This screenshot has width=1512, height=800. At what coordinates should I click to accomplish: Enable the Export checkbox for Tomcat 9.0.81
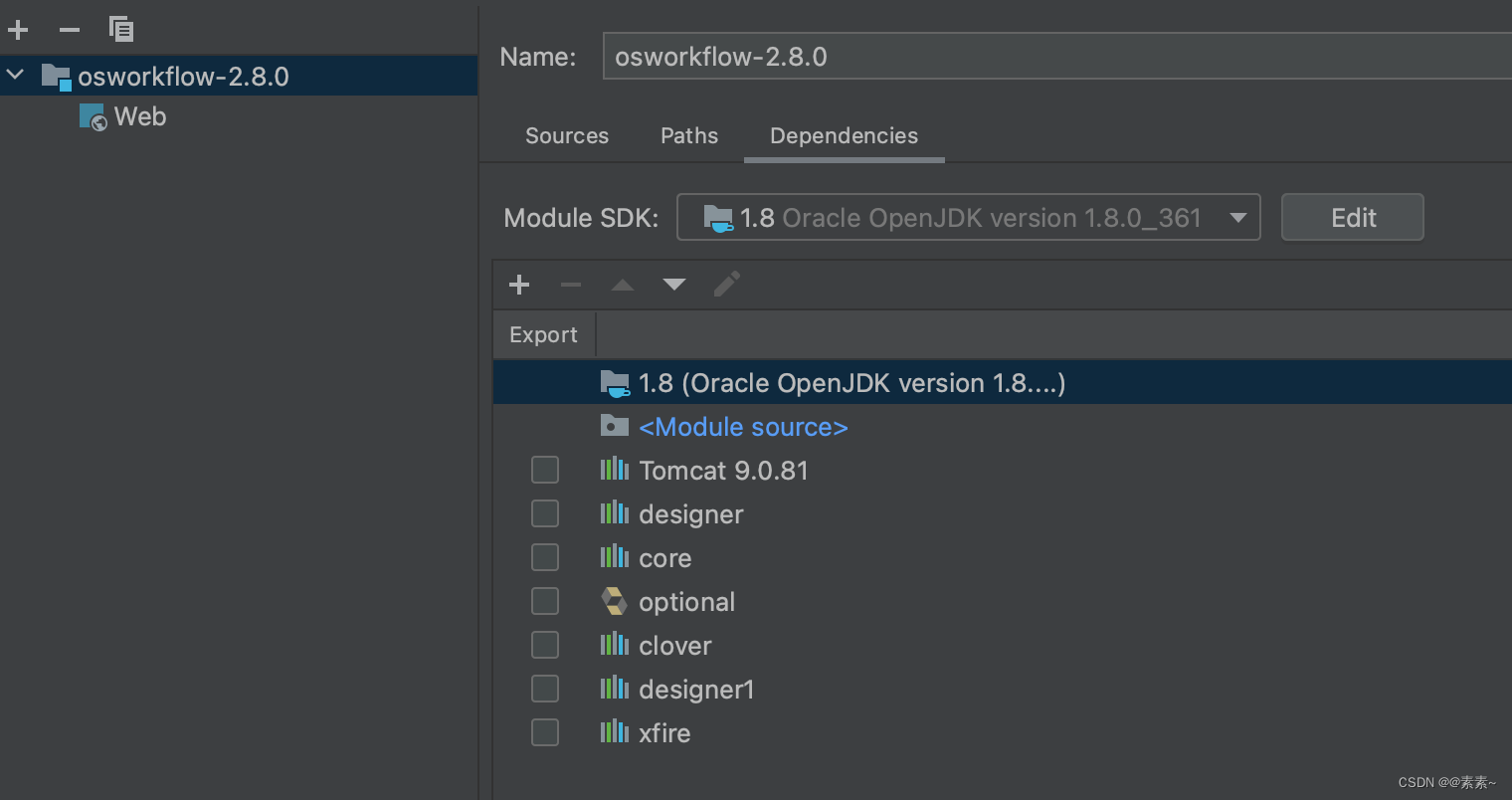pyautogui.click(x=544, y=469)
